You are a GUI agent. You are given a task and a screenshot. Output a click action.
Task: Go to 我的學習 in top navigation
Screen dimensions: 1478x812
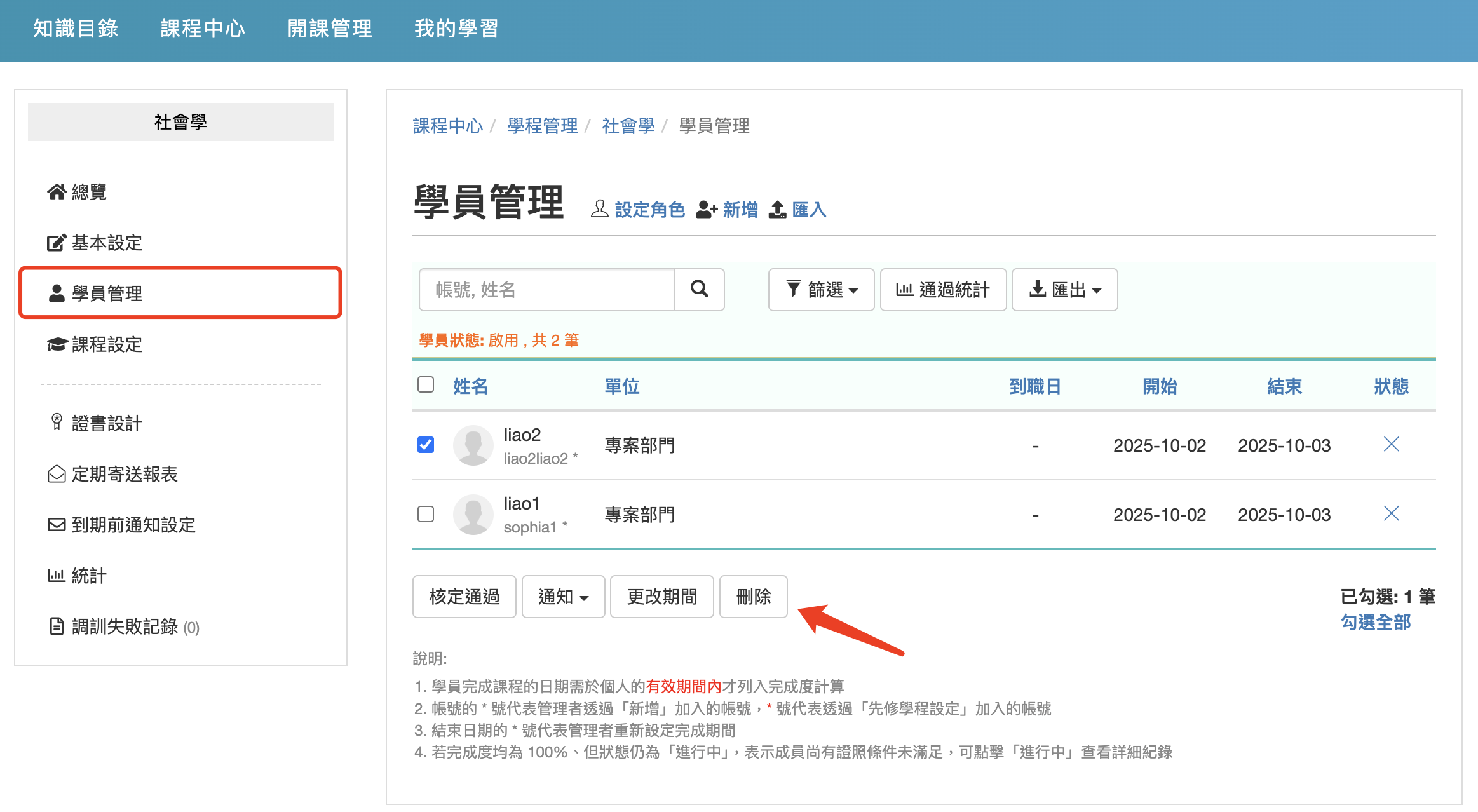(x=456, y=29)
